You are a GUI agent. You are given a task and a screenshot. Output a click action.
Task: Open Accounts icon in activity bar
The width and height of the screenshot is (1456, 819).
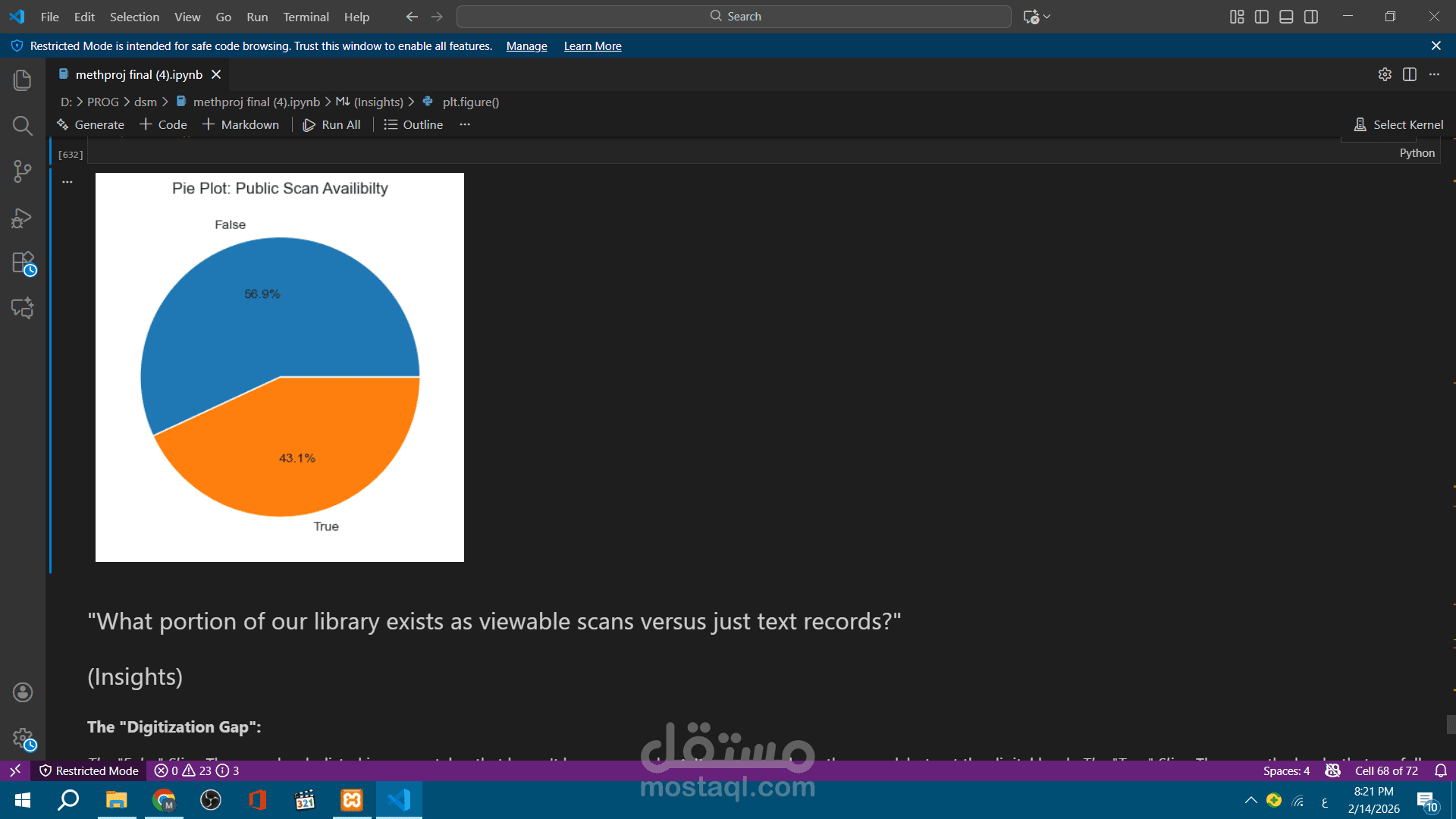(x=23, y=692)
